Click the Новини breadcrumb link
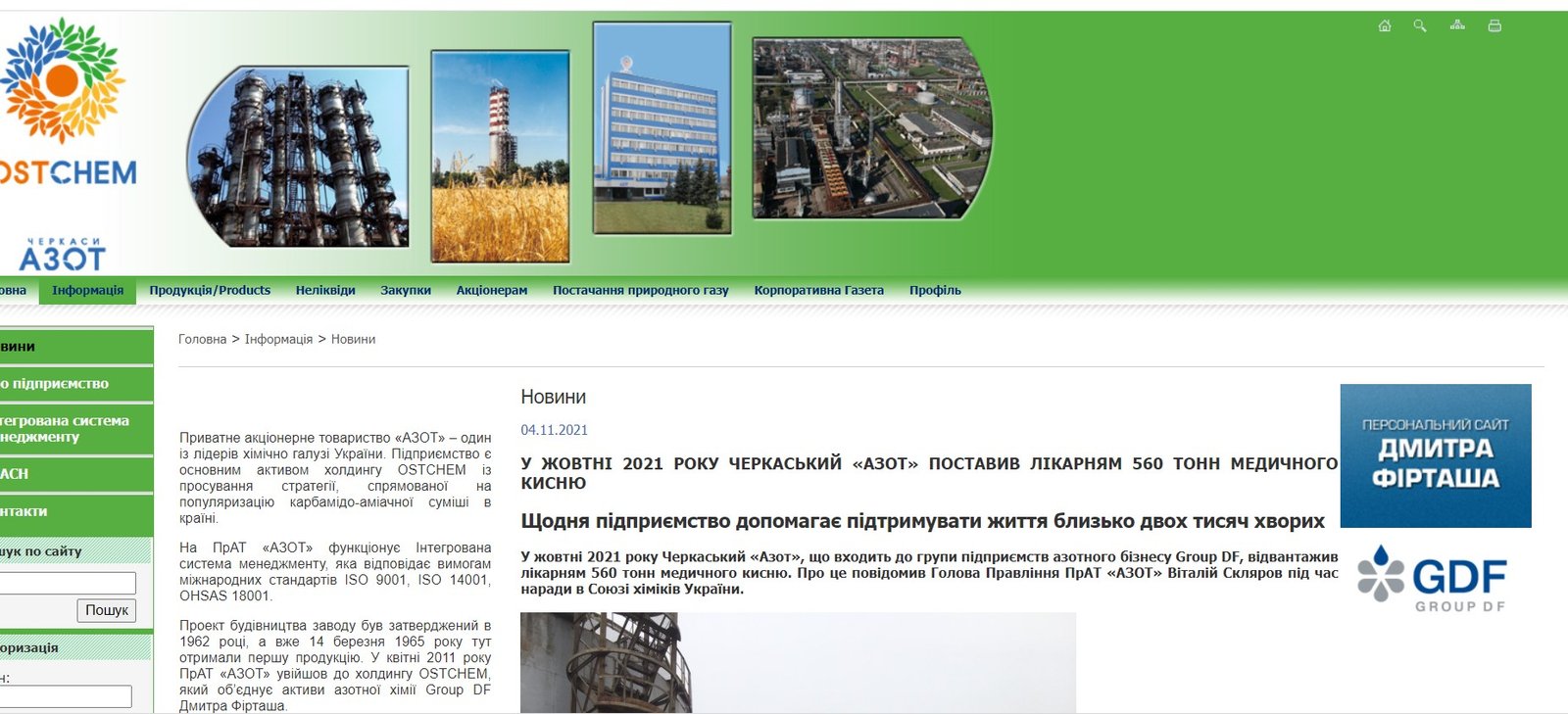The image size is (1568, 714). tap(353, 339)
